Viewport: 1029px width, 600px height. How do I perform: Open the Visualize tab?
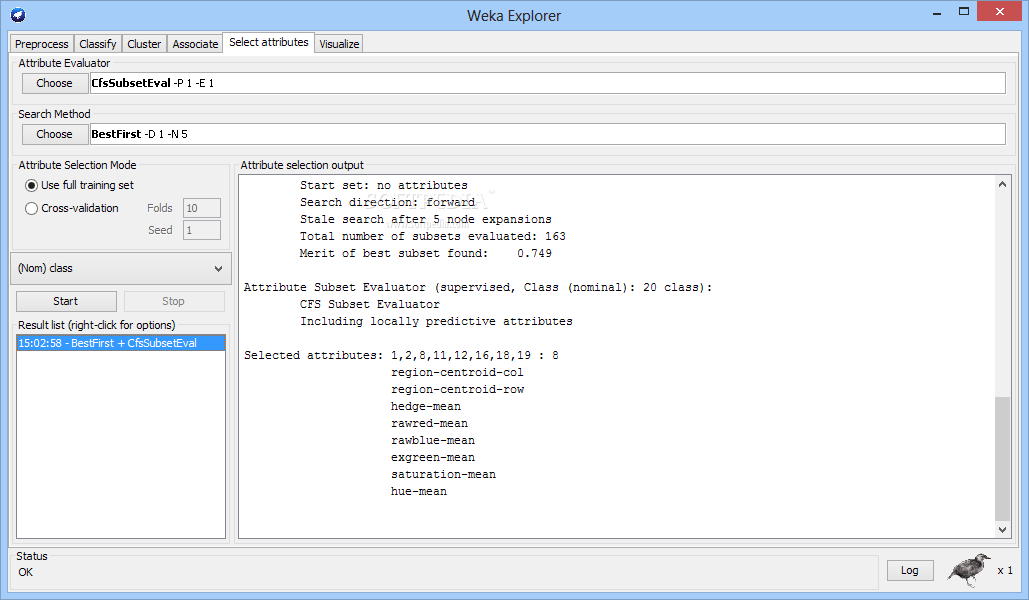[339, 44]
